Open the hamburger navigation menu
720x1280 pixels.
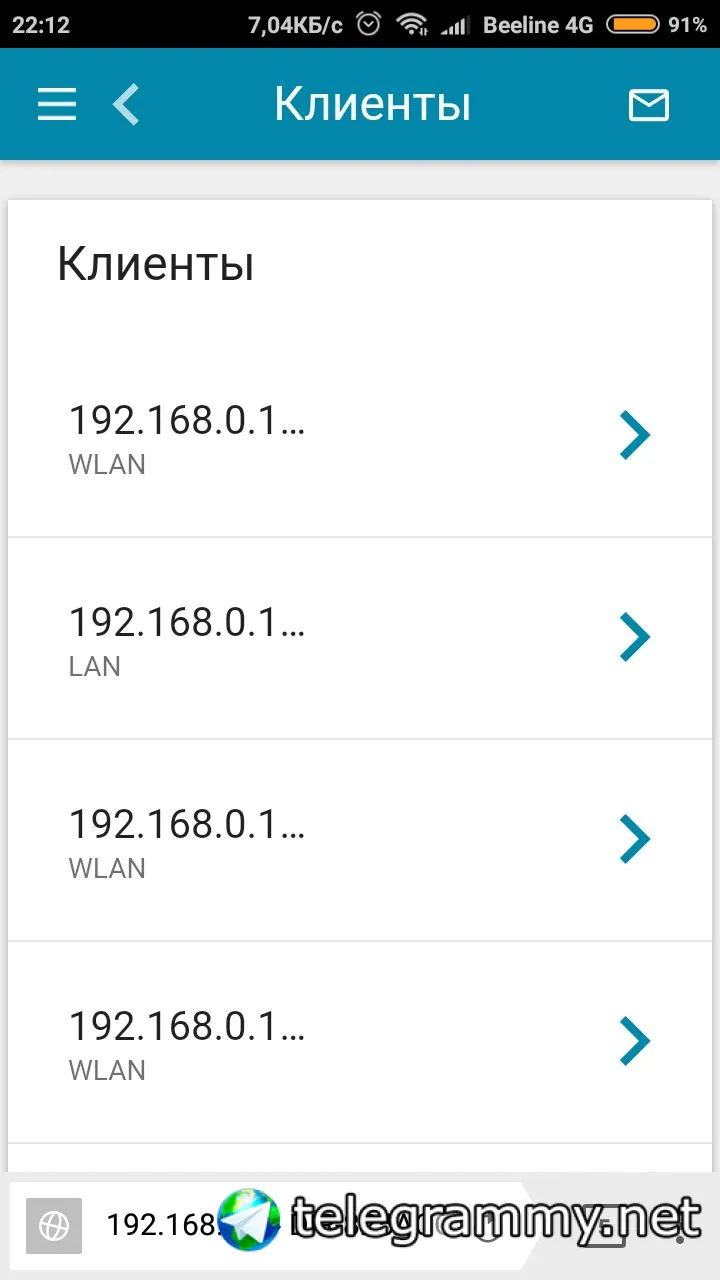point(57,105)
